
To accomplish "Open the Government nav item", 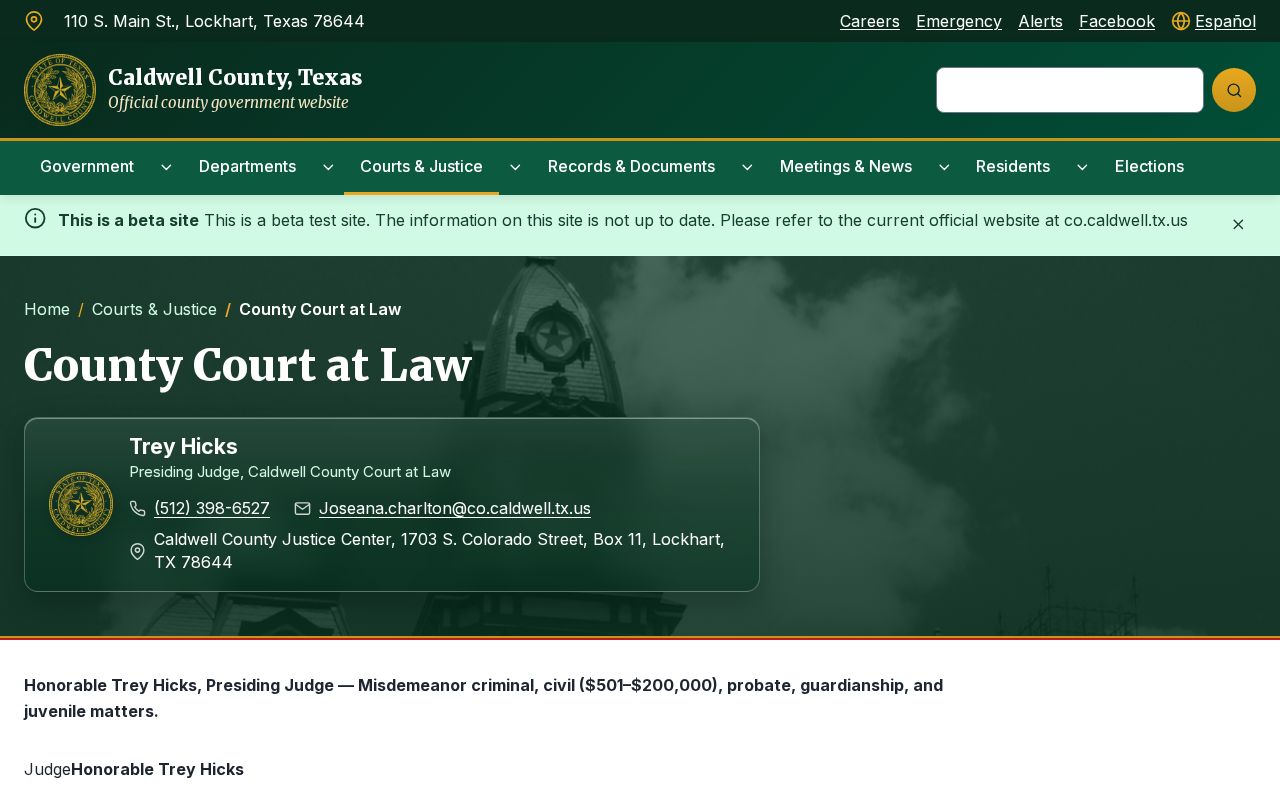I will click(x=87, y=166).
